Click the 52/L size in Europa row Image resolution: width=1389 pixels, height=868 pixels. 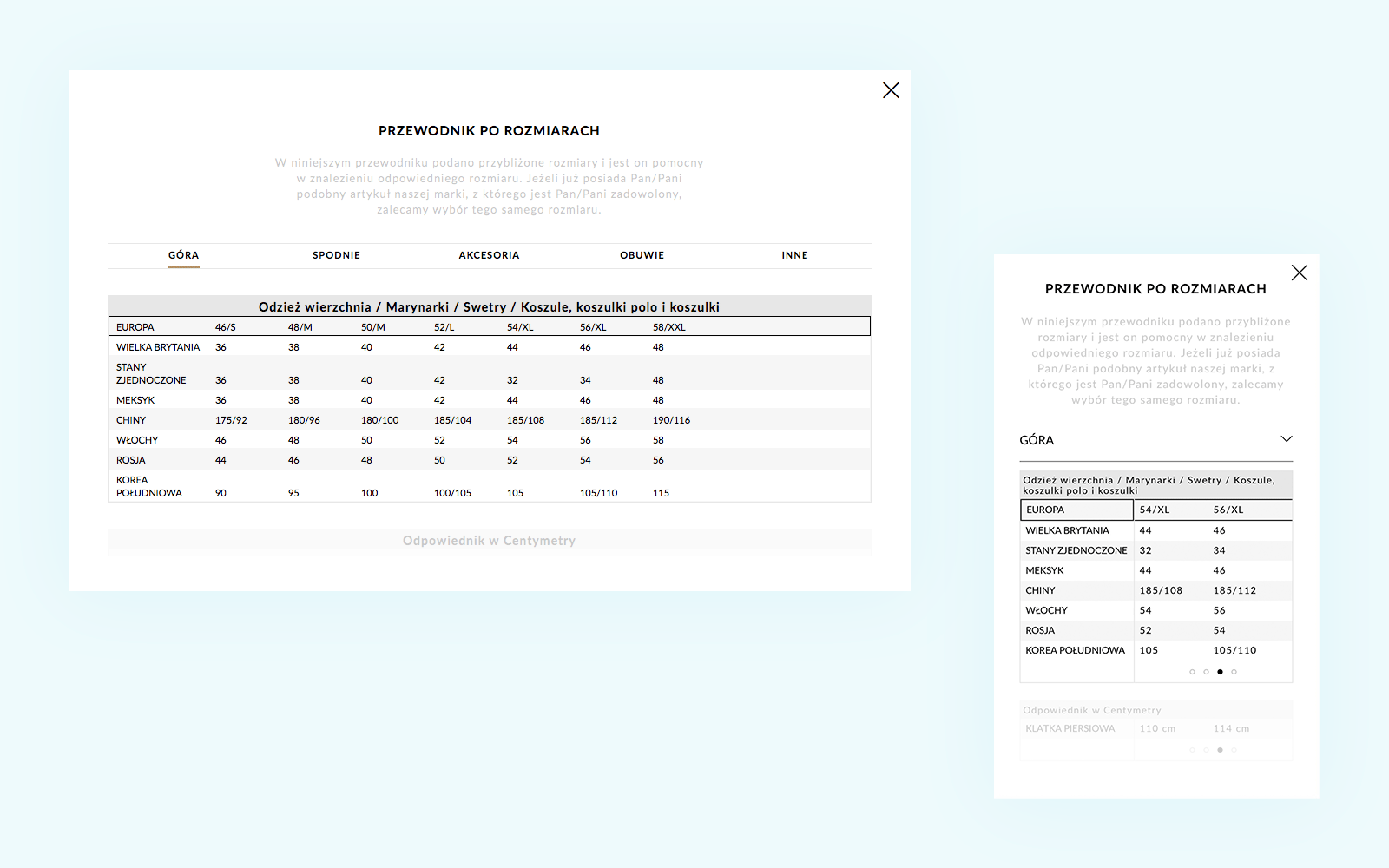[444, 327]
